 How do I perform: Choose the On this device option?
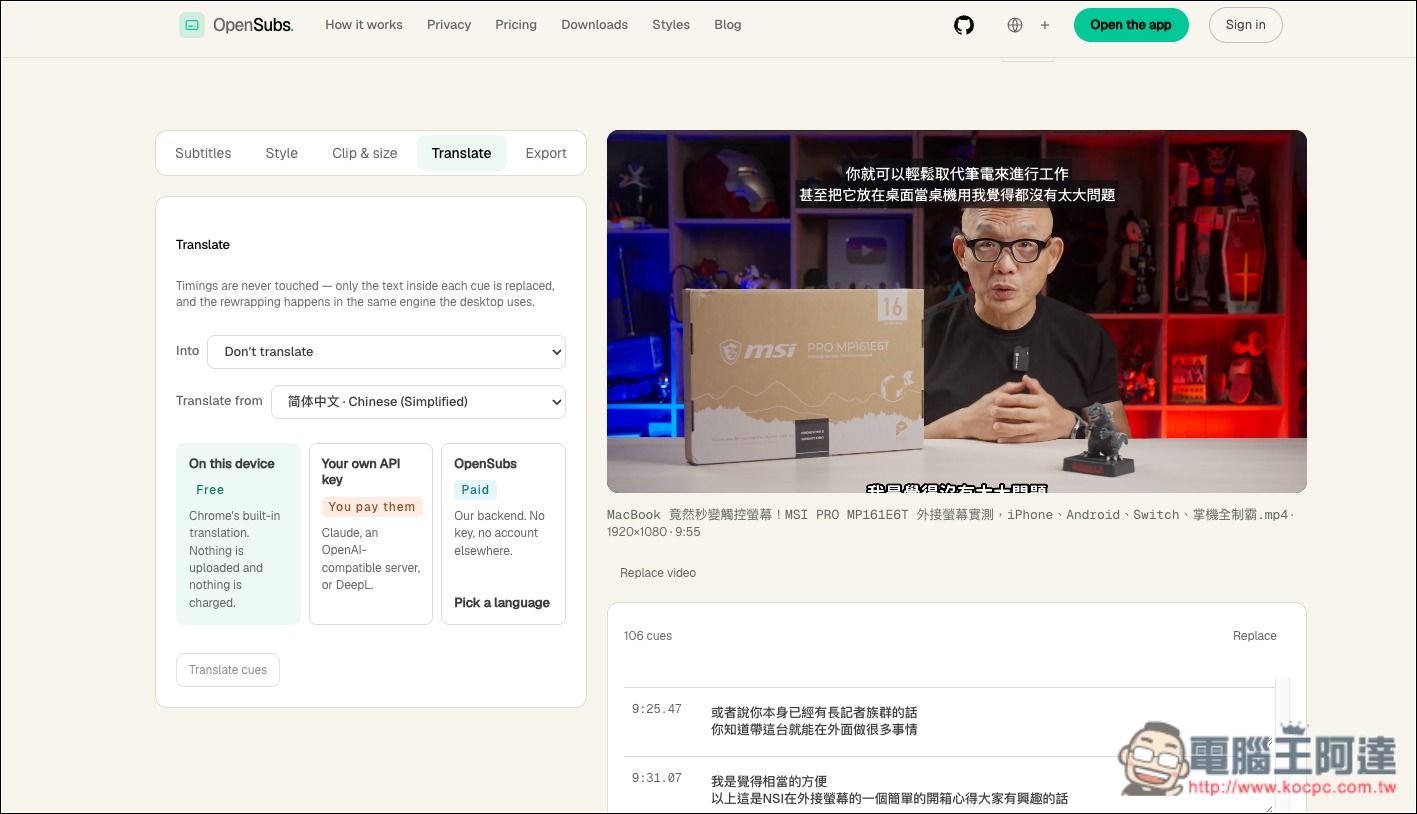click(x=238, y=534)
